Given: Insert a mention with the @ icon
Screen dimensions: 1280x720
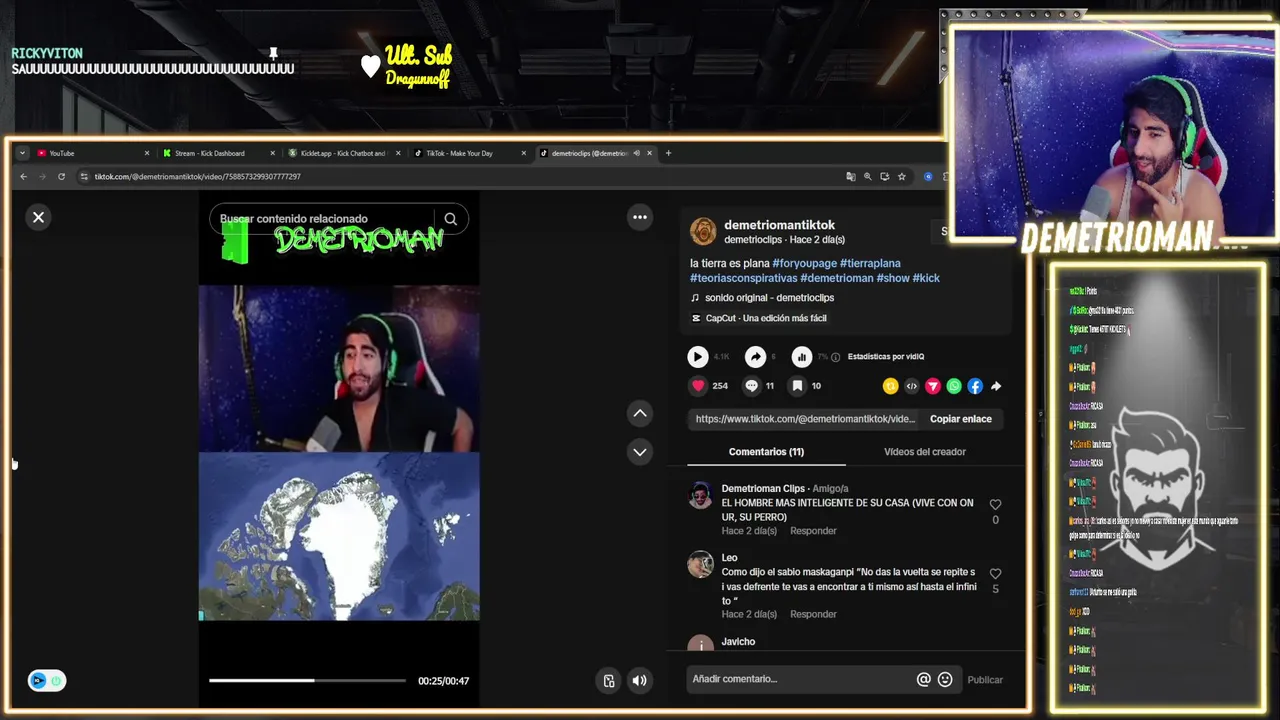Looking at the screenshot, I should click(924, 679).
